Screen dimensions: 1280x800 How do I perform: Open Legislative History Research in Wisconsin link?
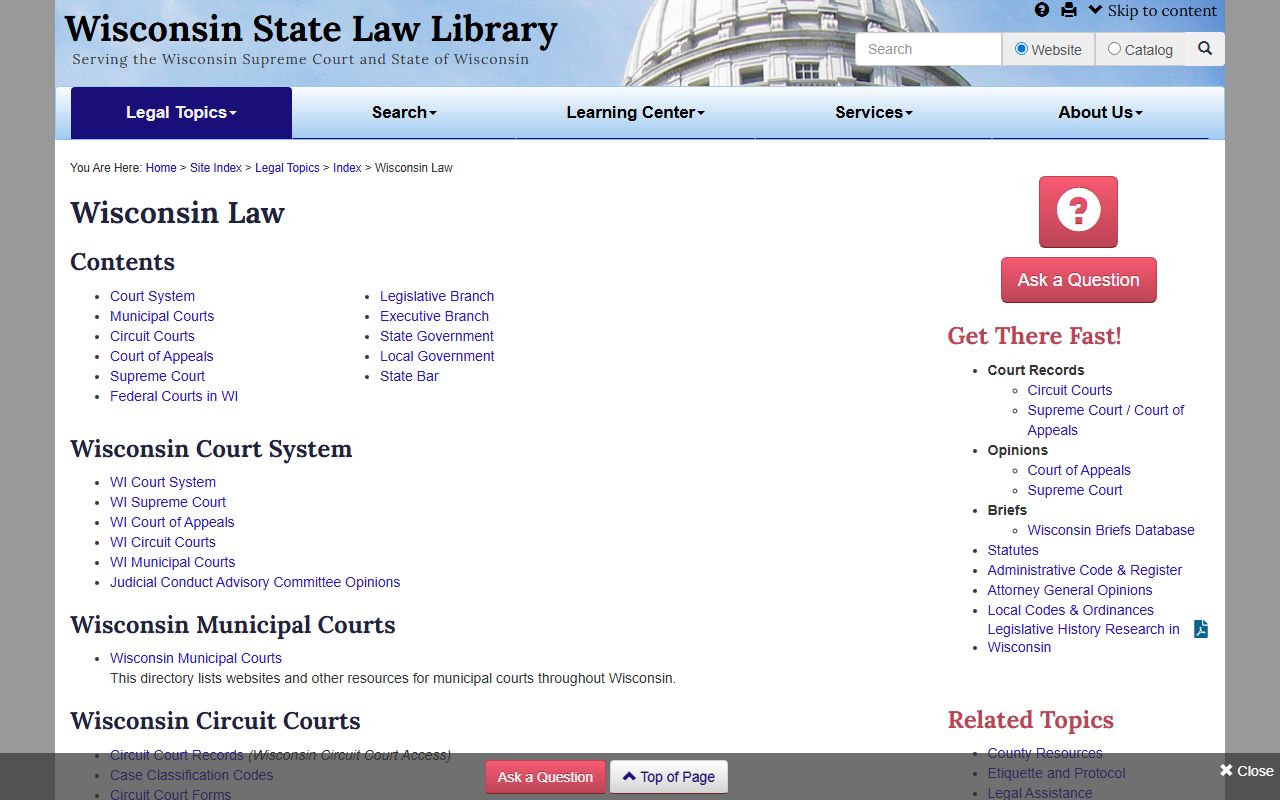(x=1083, y=638)
